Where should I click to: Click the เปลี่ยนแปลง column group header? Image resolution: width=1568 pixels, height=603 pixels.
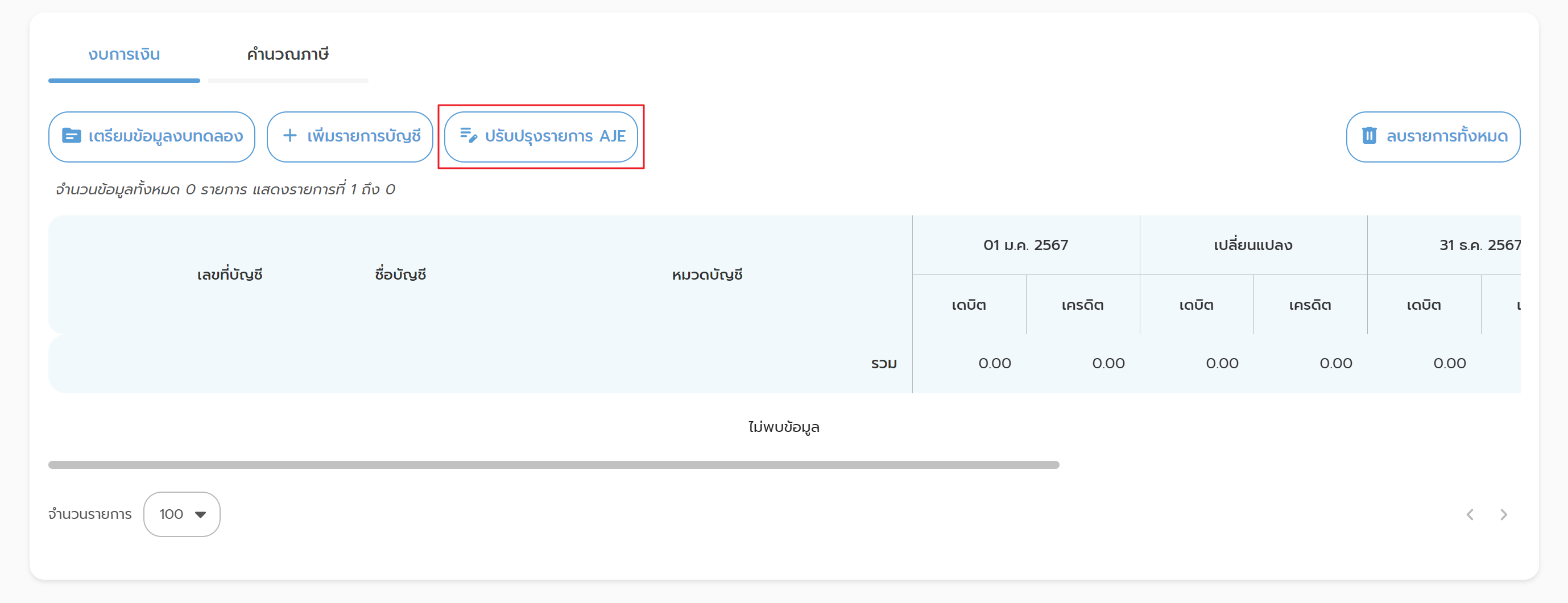1253,245
